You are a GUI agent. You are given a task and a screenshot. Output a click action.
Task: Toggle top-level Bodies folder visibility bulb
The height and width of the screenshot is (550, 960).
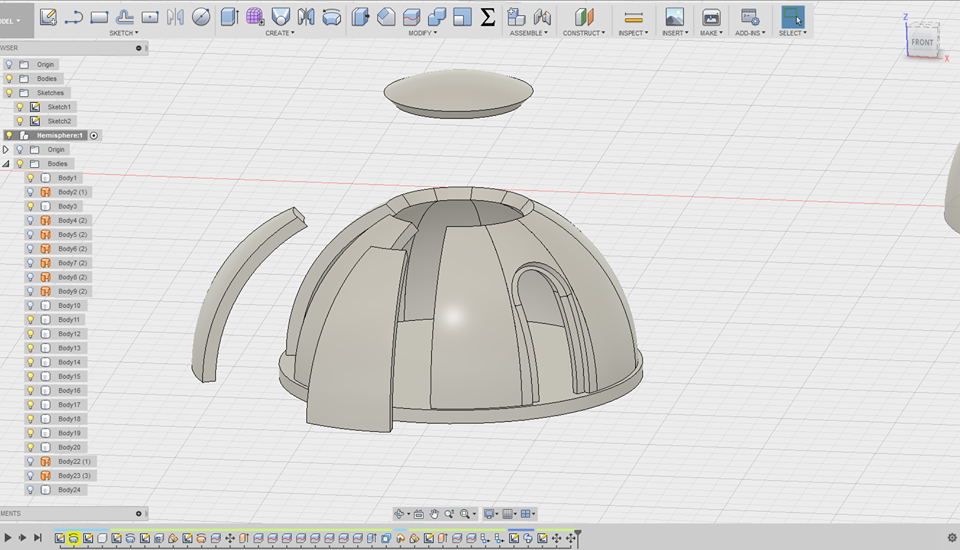point(9,78)
